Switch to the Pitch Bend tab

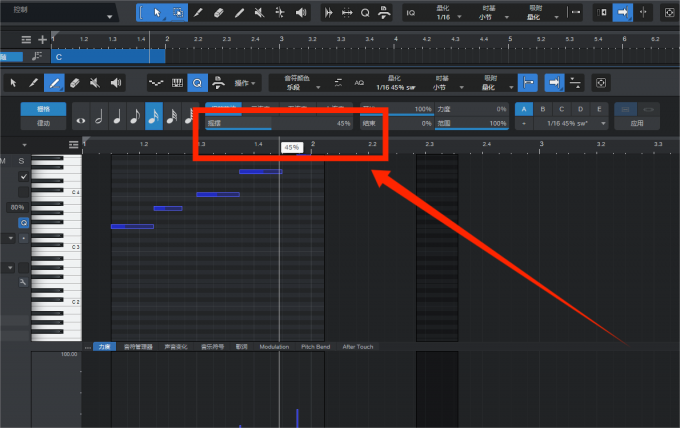(x=315, y=347)
